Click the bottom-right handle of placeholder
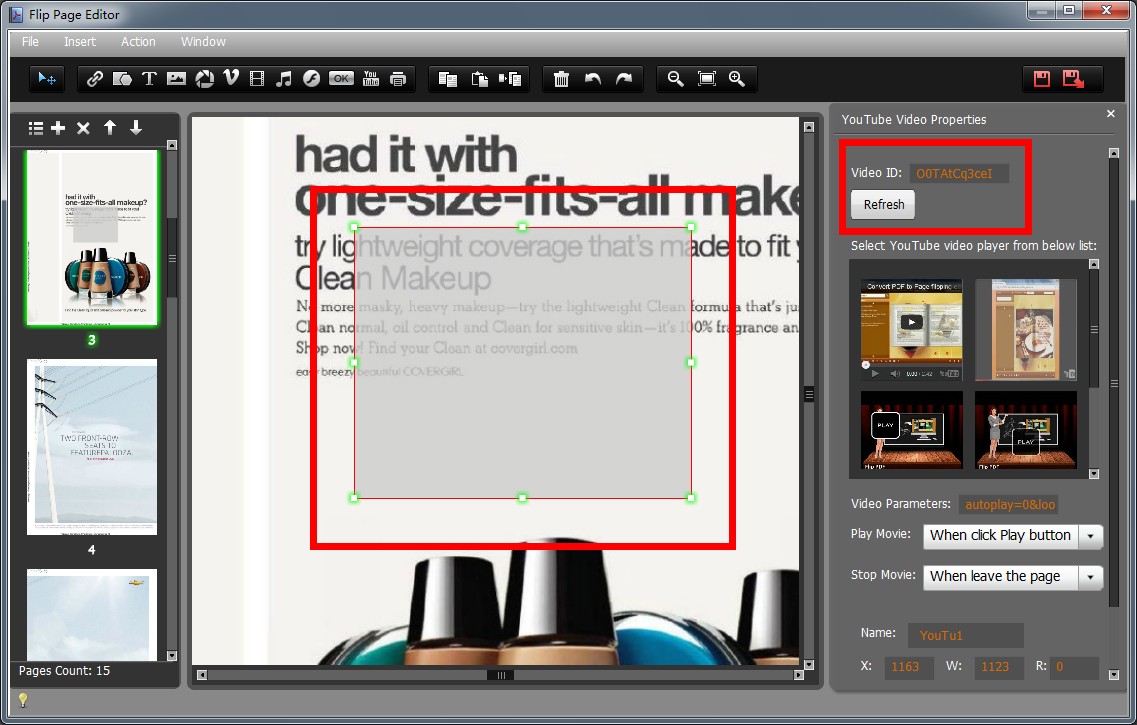The height and width of the screenshot is (725, 1137). [690, 497]
